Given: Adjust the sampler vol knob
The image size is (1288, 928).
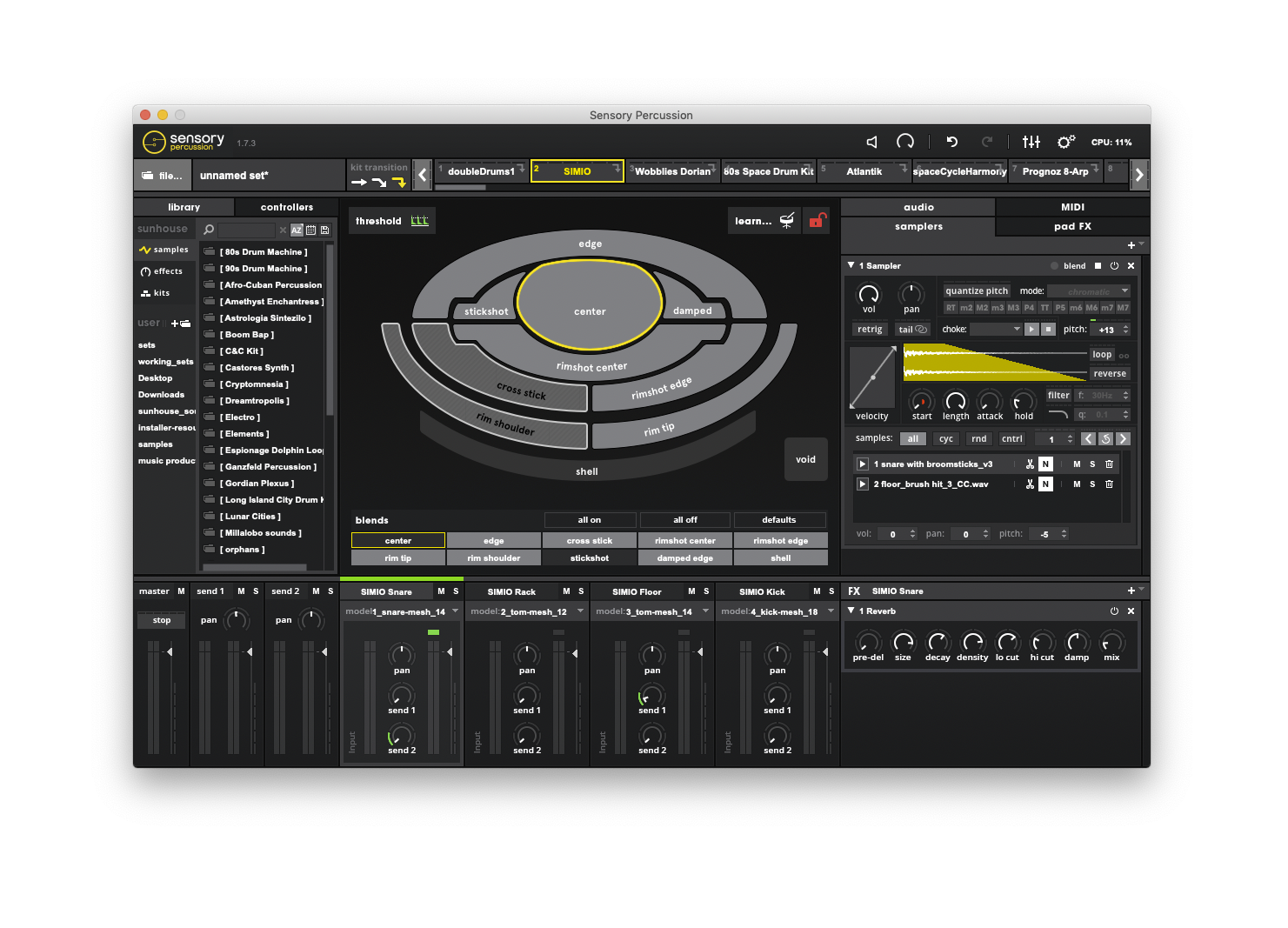Looking at the screenshot, I should pos(869,294).
